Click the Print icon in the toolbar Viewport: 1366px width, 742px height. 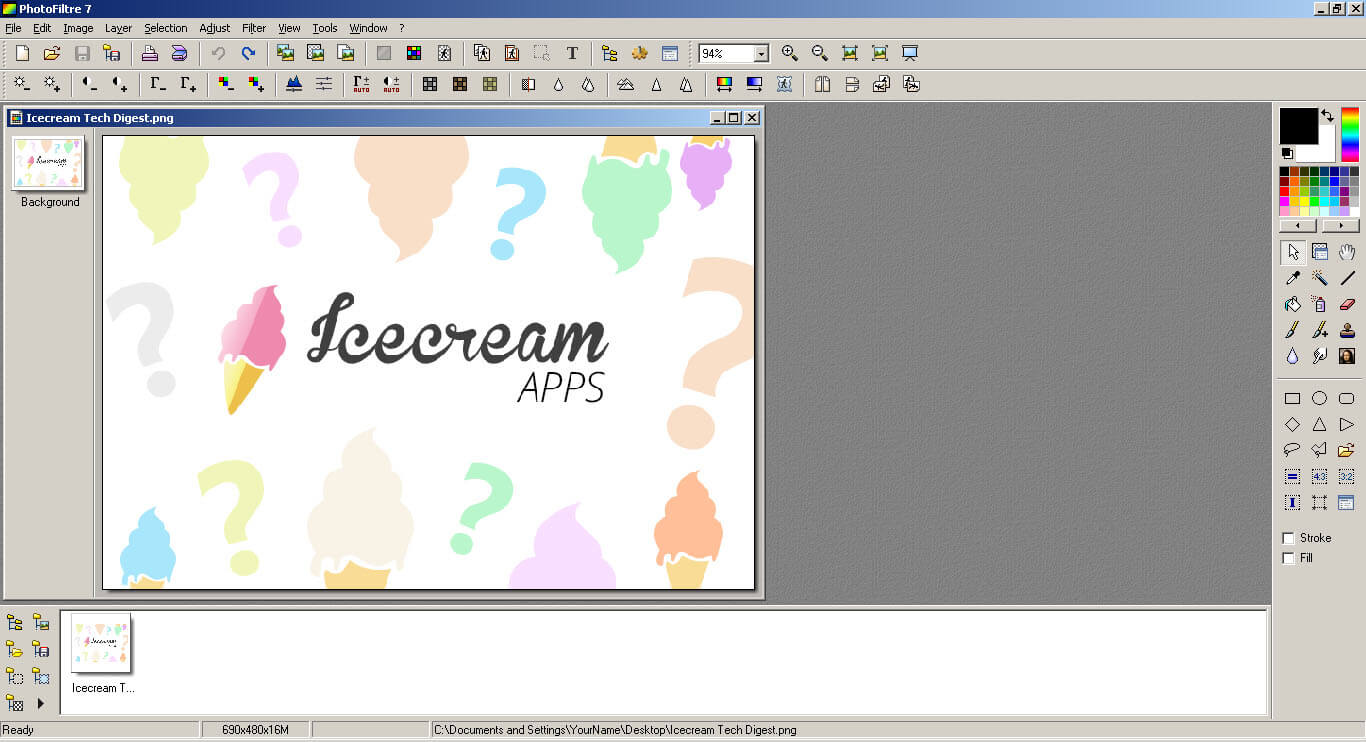click(149, 53)
